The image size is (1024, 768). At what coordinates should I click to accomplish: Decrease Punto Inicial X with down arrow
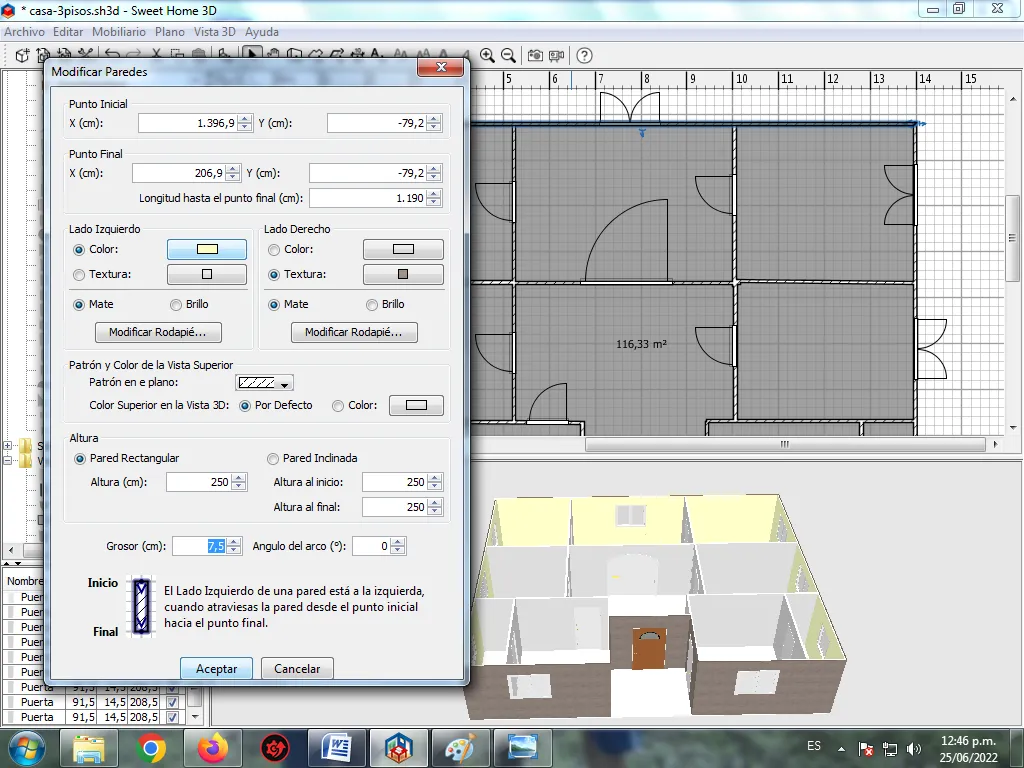click(x=245, y=127)
